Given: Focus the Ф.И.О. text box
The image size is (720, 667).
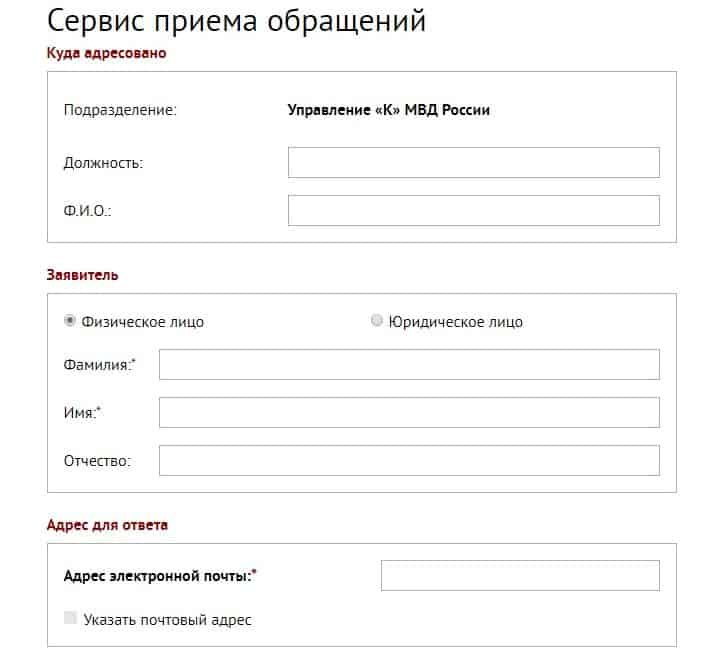Looking at the screenshot, I should click(x=473, y=210).
